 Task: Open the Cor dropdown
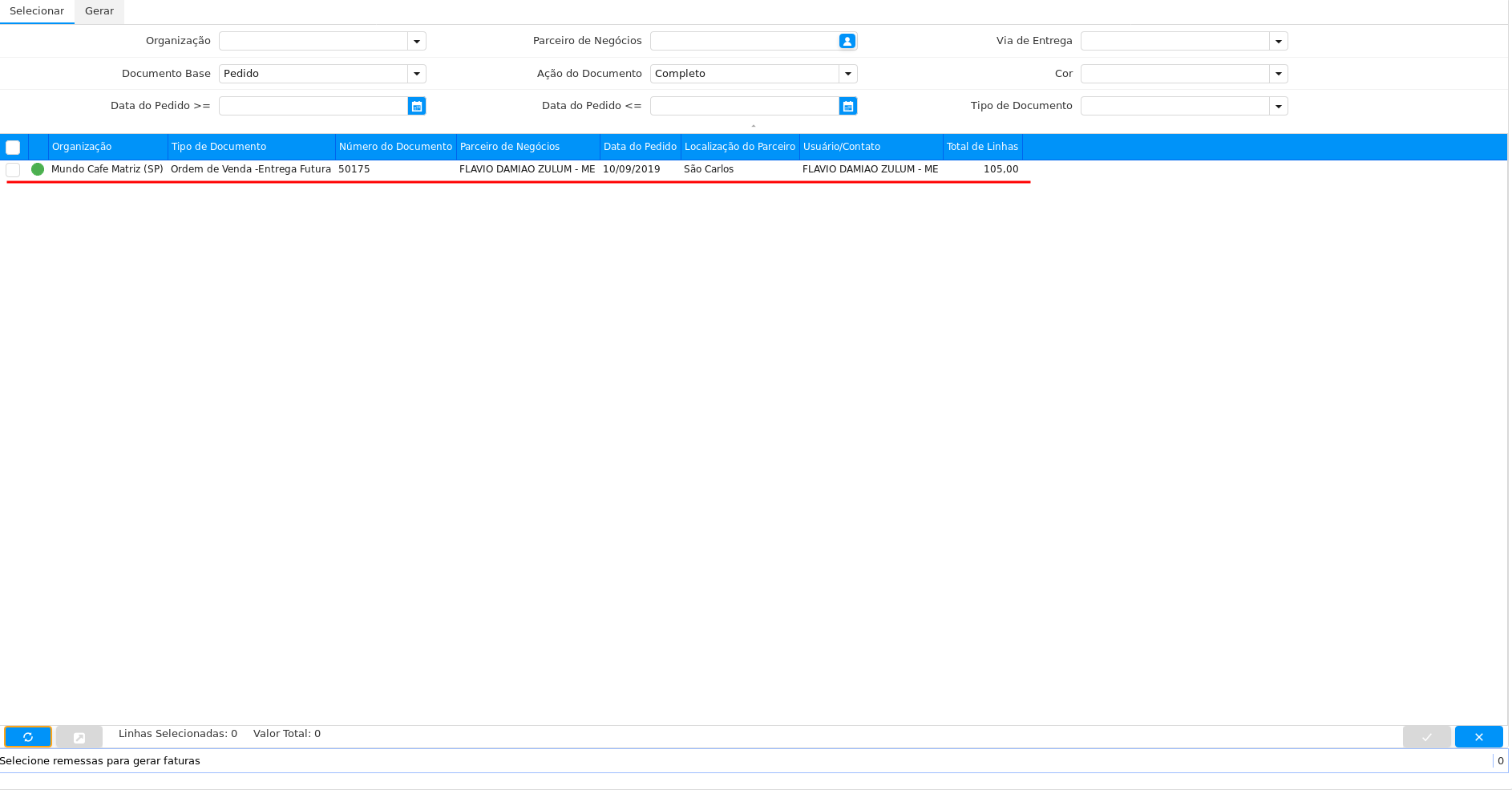(x=1279, y=74)
